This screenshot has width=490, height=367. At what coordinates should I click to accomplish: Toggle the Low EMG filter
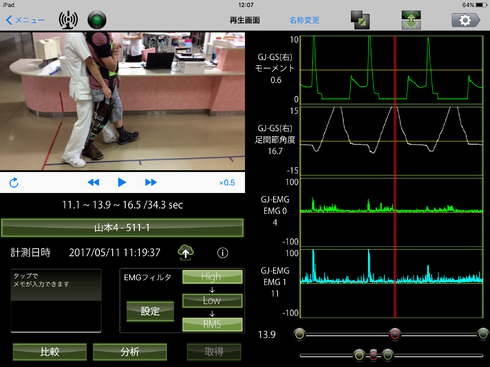pos(212,300)
